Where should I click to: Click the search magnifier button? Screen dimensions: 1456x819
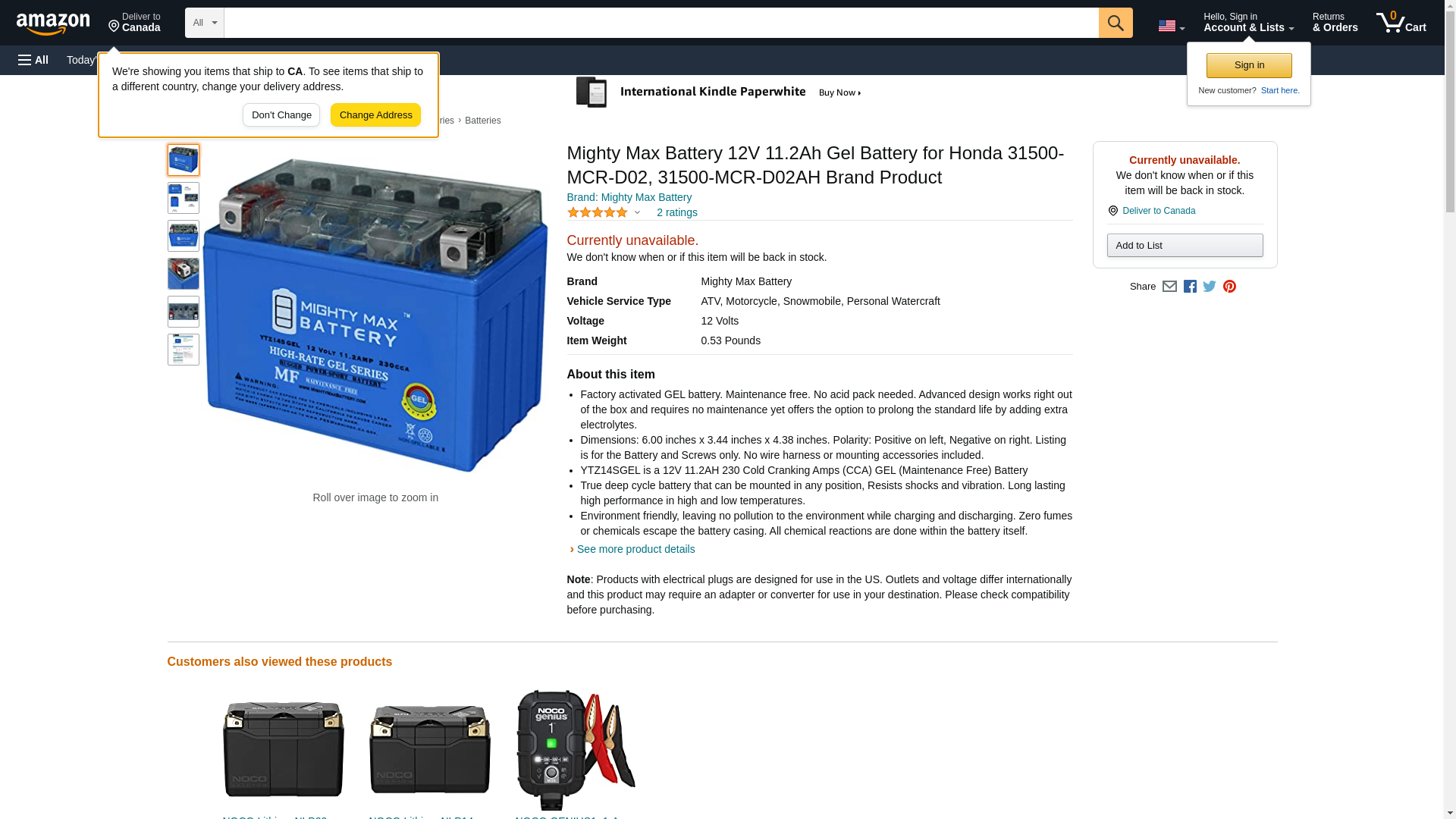coord(1115,23)
